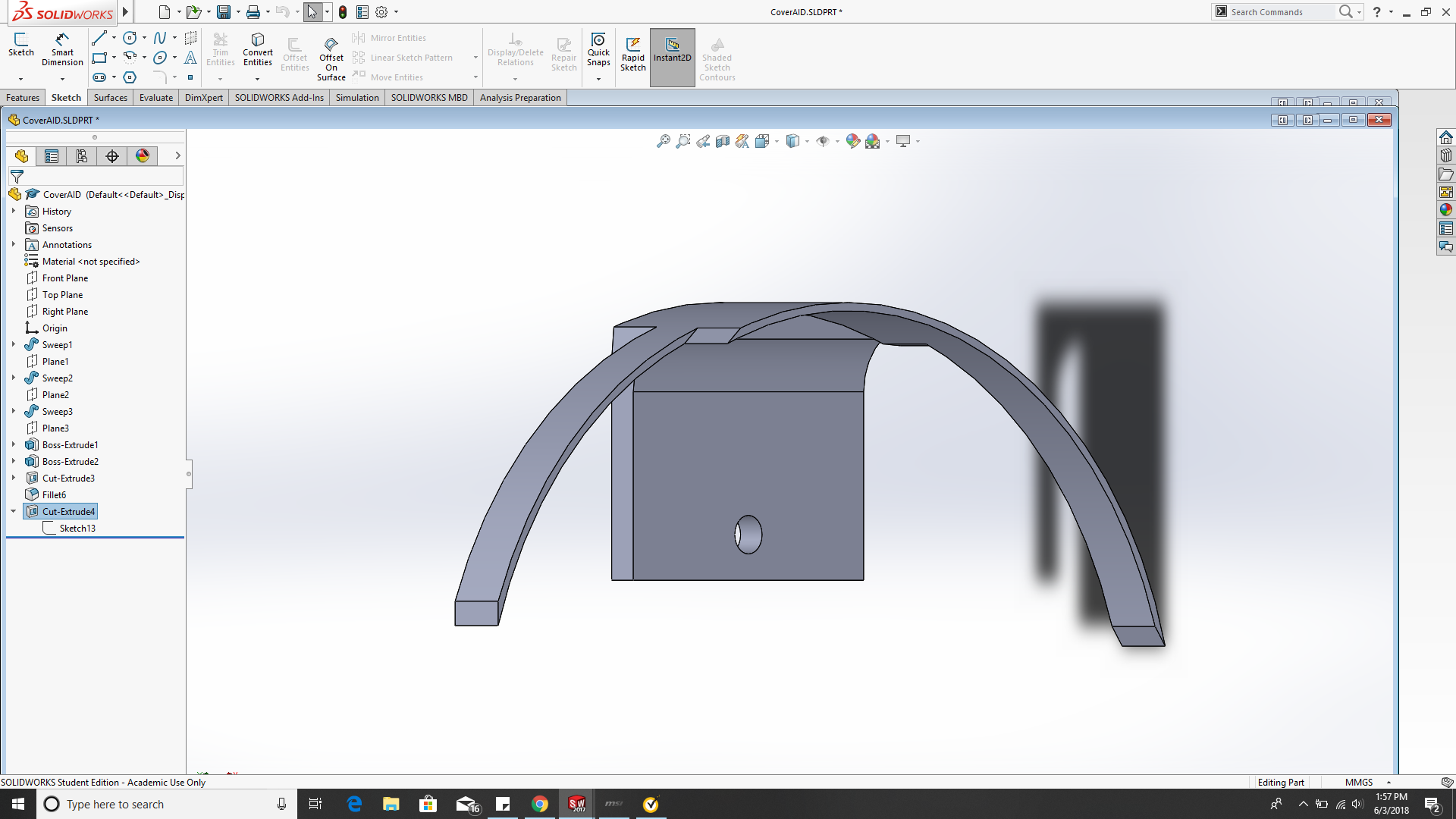Select the Line sketch tool
The image size is (1456, 819).
(x=99, y=38)
